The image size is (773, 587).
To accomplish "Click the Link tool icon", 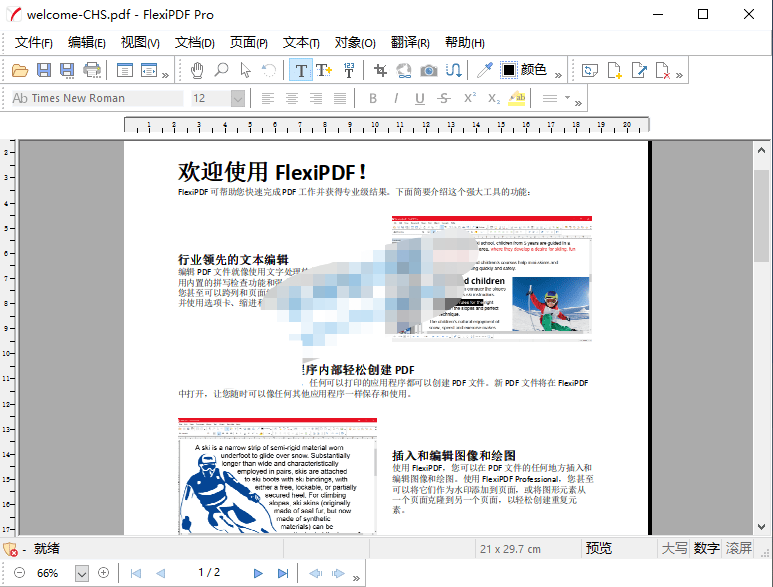I will 404,70.
